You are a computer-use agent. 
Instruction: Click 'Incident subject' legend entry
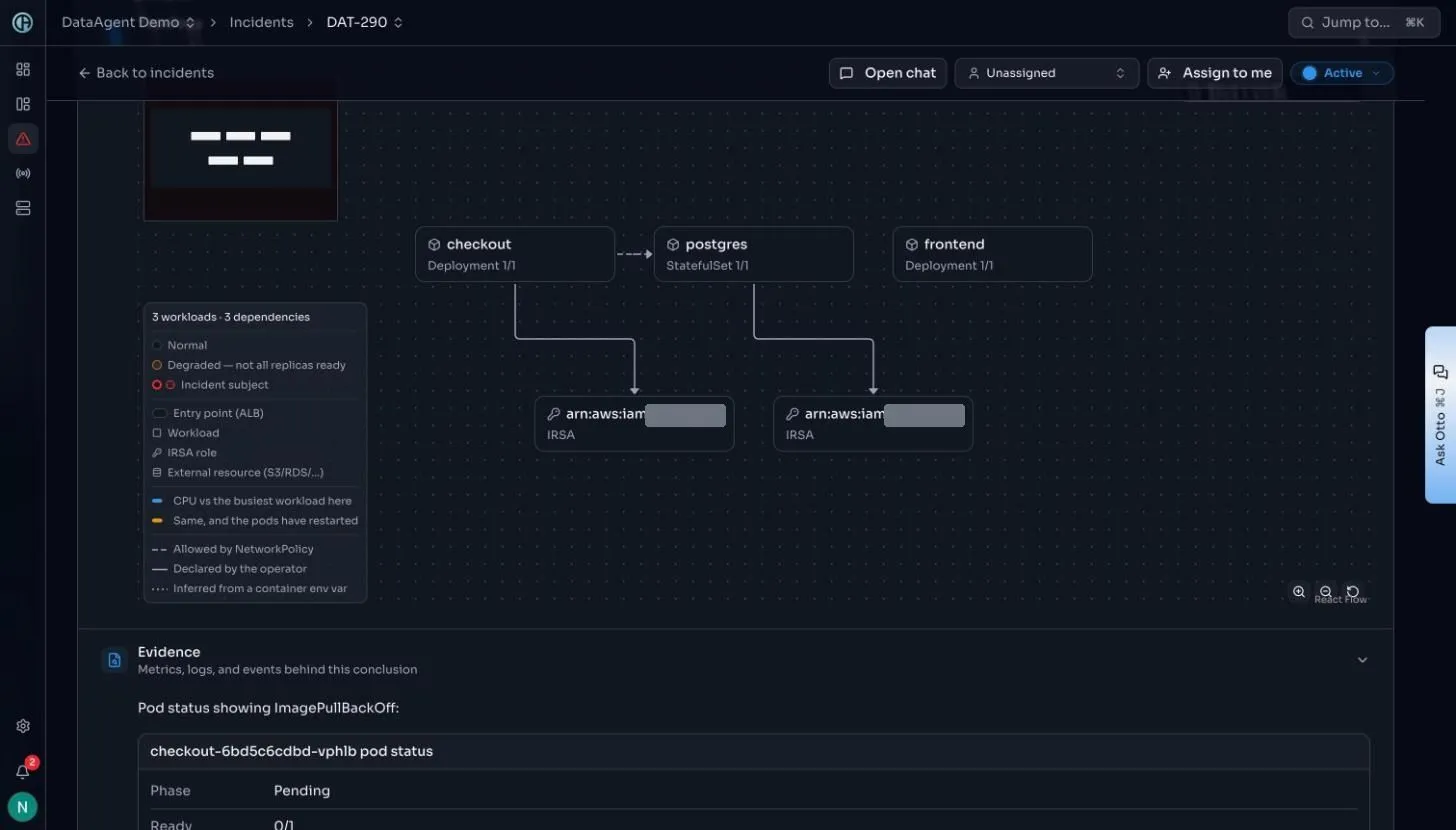click(210, 385)
